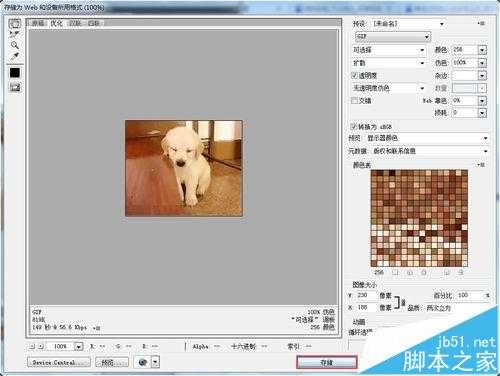Click new color icon below color table

coord(447,273)
